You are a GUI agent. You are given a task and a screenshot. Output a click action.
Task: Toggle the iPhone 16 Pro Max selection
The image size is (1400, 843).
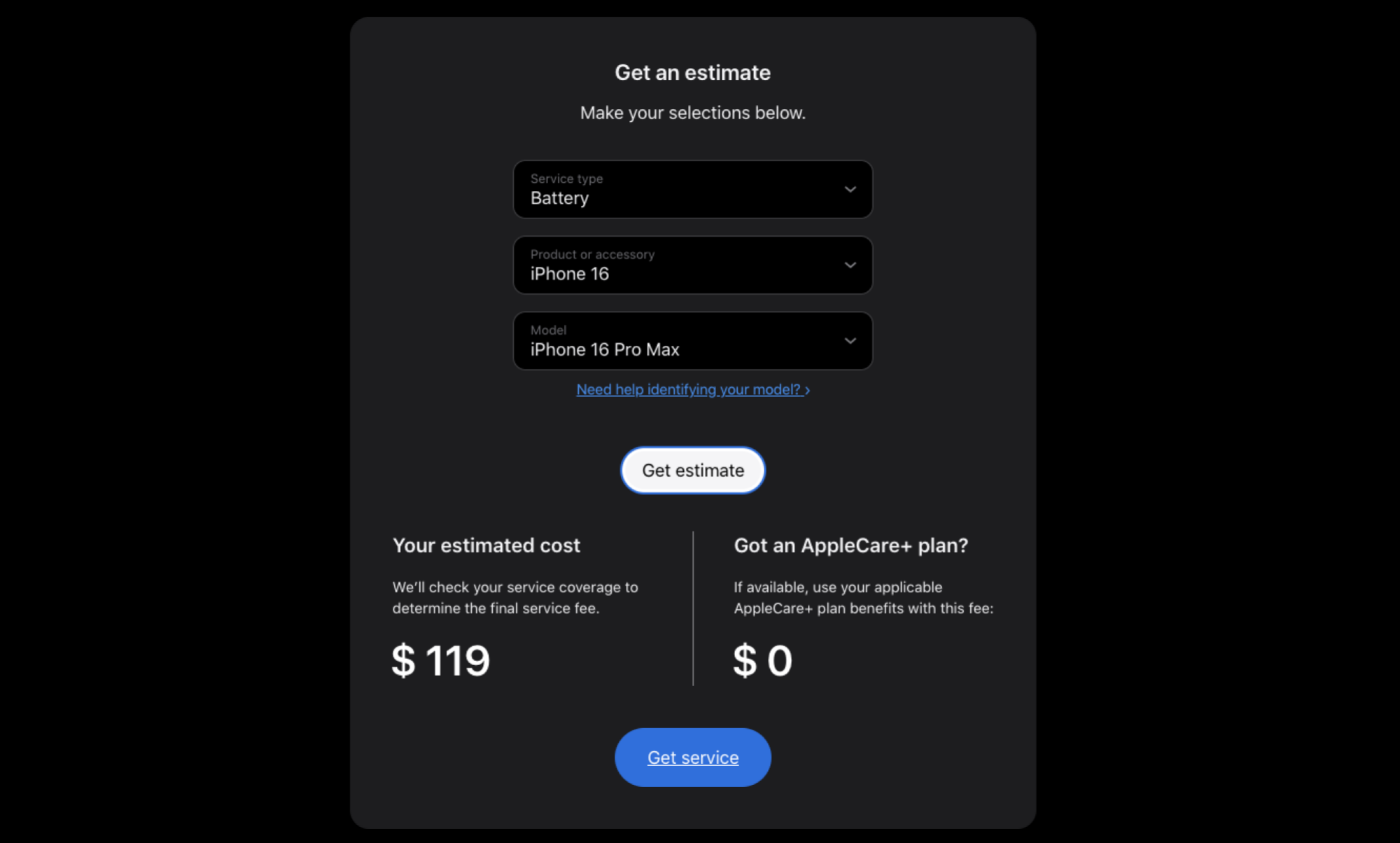pyautogui.click(x=693, y=340)
